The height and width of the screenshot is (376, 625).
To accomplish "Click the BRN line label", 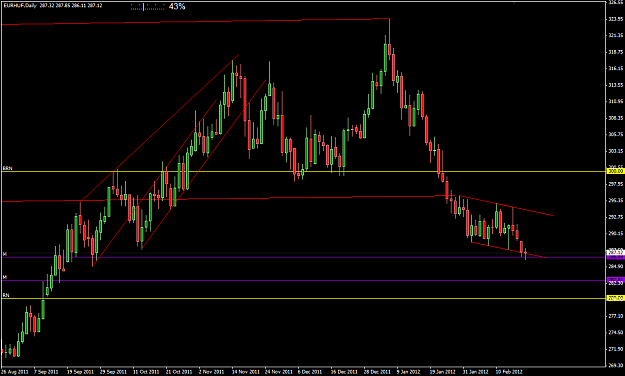I will click(8, 169).
